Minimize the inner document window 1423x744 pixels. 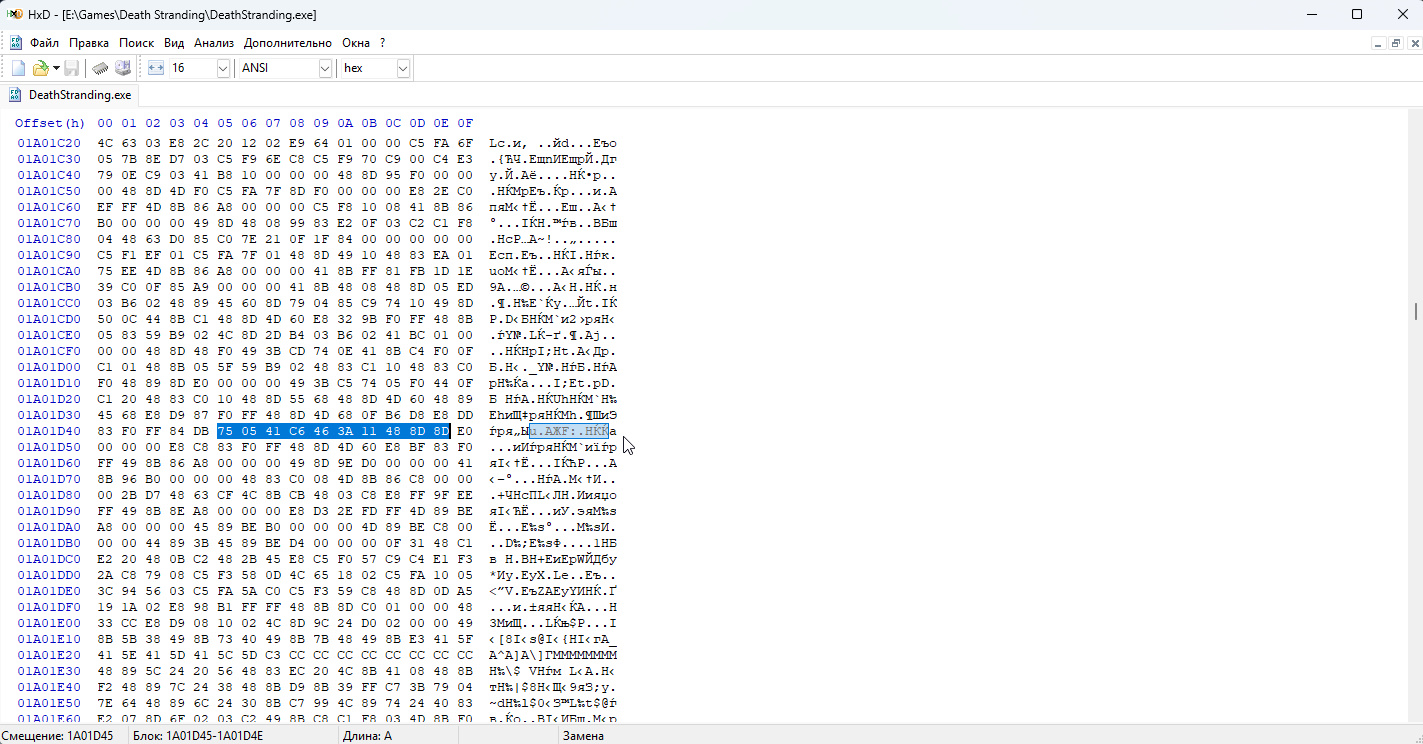point(1378,43)
